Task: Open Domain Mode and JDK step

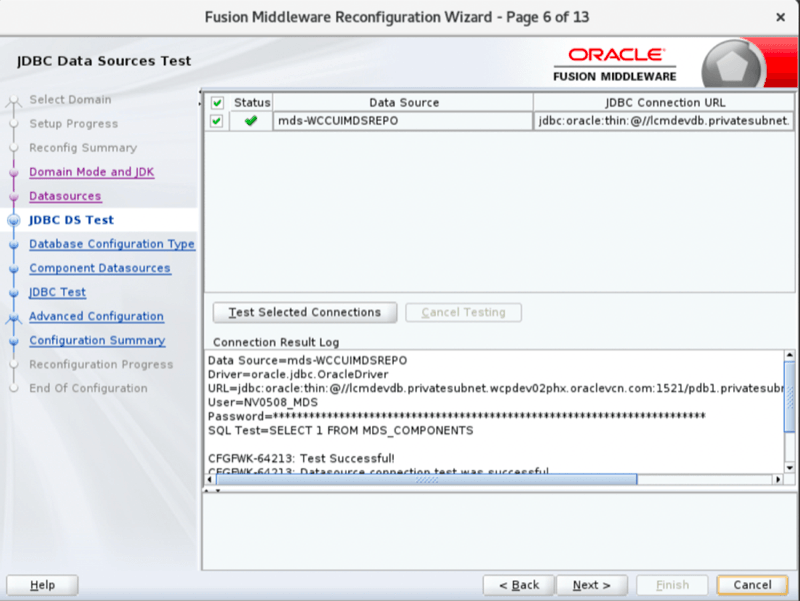Action: click(91, 172)
